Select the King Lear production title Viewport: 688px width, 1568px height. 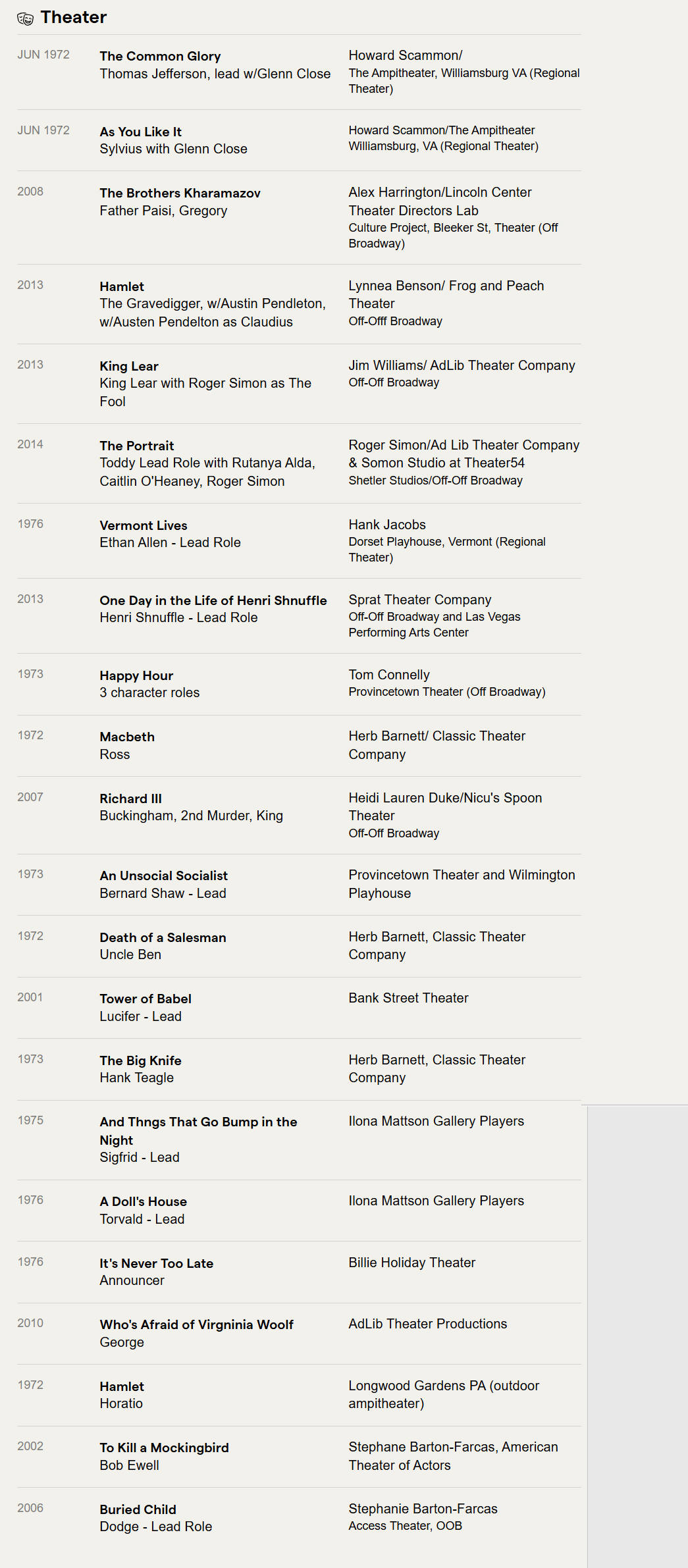pos(129,366)
